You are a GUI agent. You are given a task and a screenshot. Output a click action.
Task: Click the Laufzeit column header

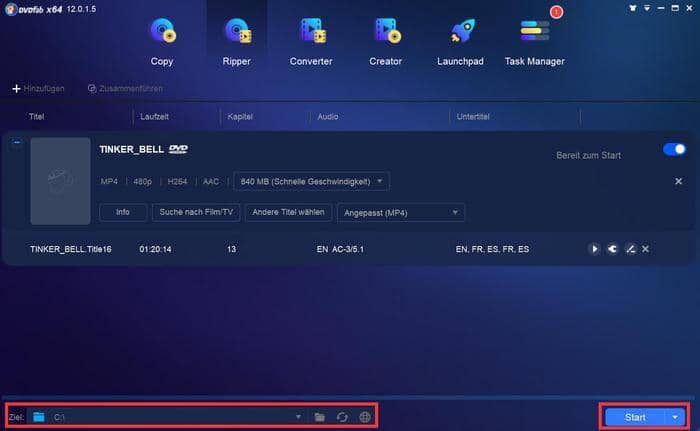tap(154, 117)
